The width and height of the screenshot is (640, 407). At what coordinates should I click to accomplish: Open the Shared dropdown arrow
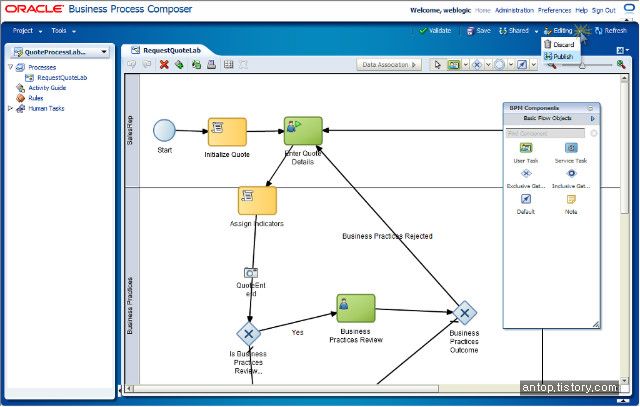click(536, 31)
